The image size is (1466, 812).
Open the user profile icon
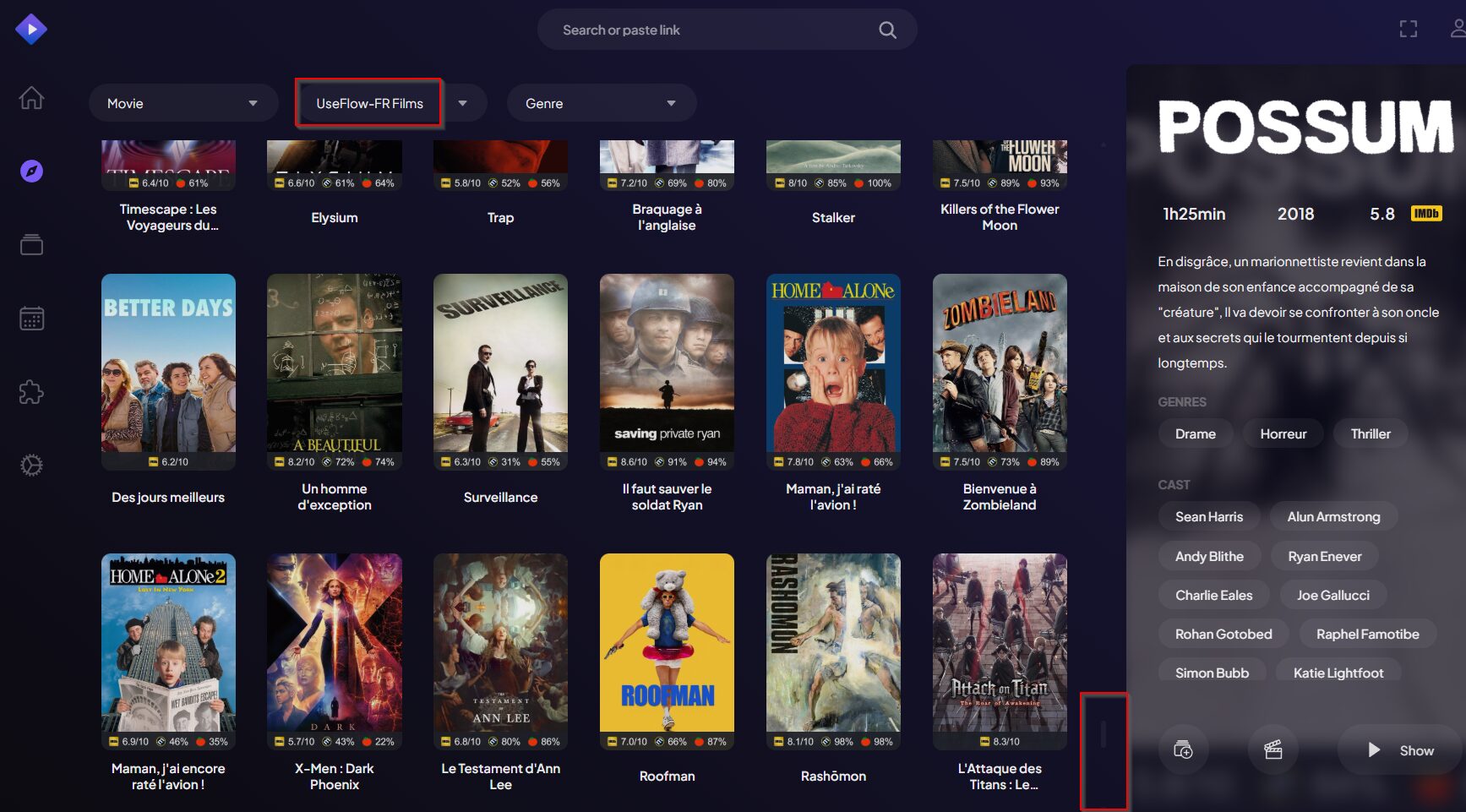tap(1458, 30)
